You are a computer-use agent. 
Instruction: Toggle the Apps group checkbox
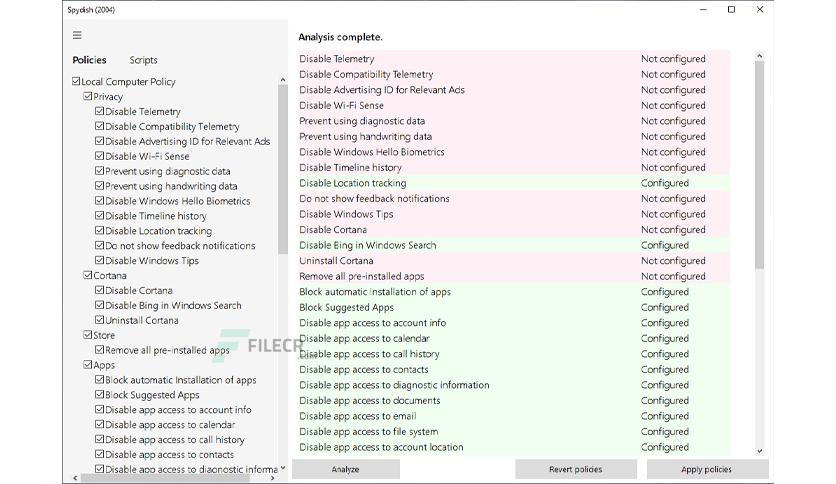[x=87, y=365]
